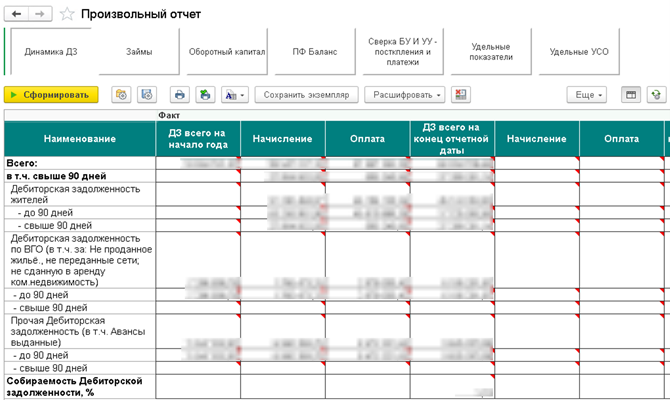
Task: Open the Оборотный капитал tab
Action: pyautogui.click(x=225, y=51)
